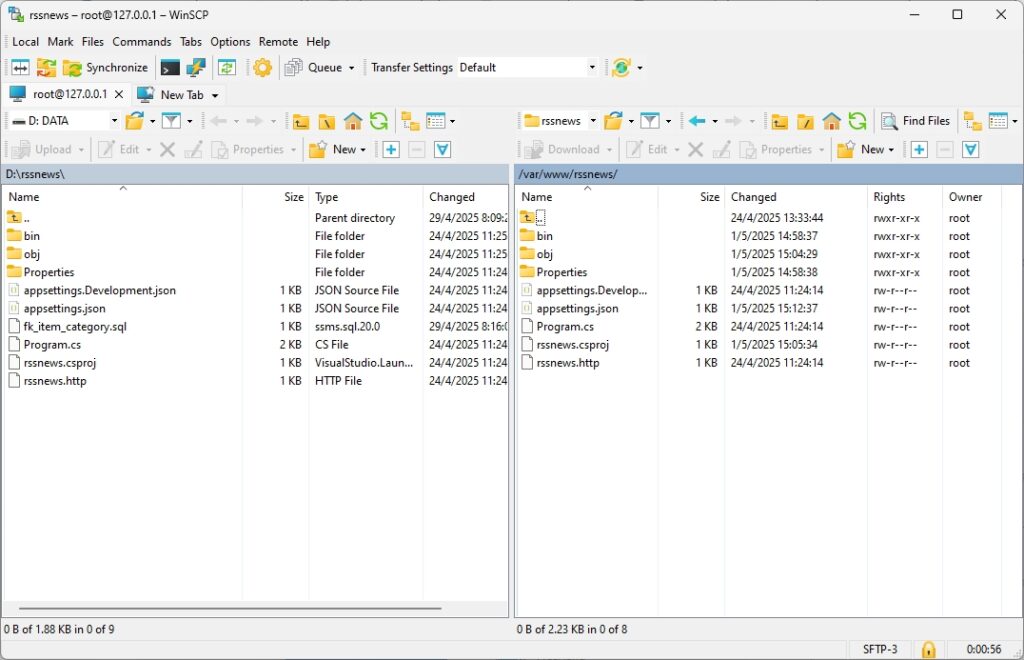Refresh the remote panel
This screenshot has height=660, width=1024.
(x=857, y=121)
